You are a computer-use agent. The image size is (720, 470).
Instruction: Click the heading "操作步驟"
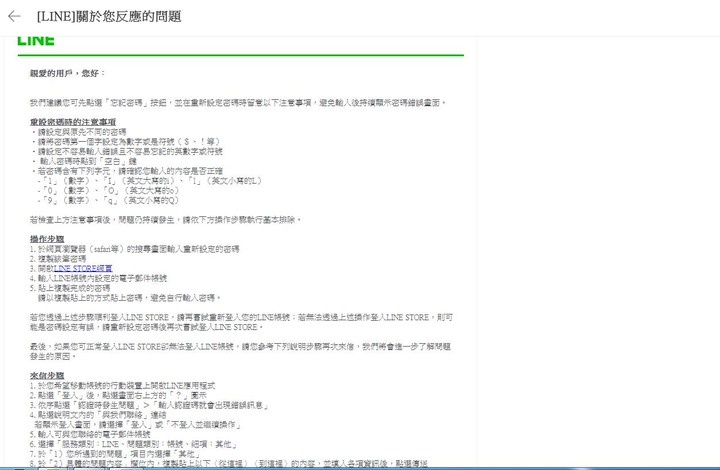[x=47, y=239]
